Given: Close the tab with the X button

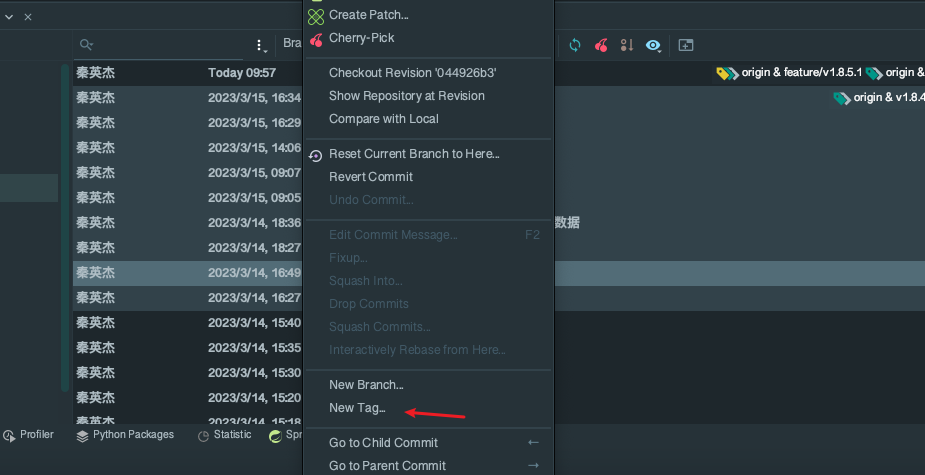Looking at the screenshot, I should 27,17.
